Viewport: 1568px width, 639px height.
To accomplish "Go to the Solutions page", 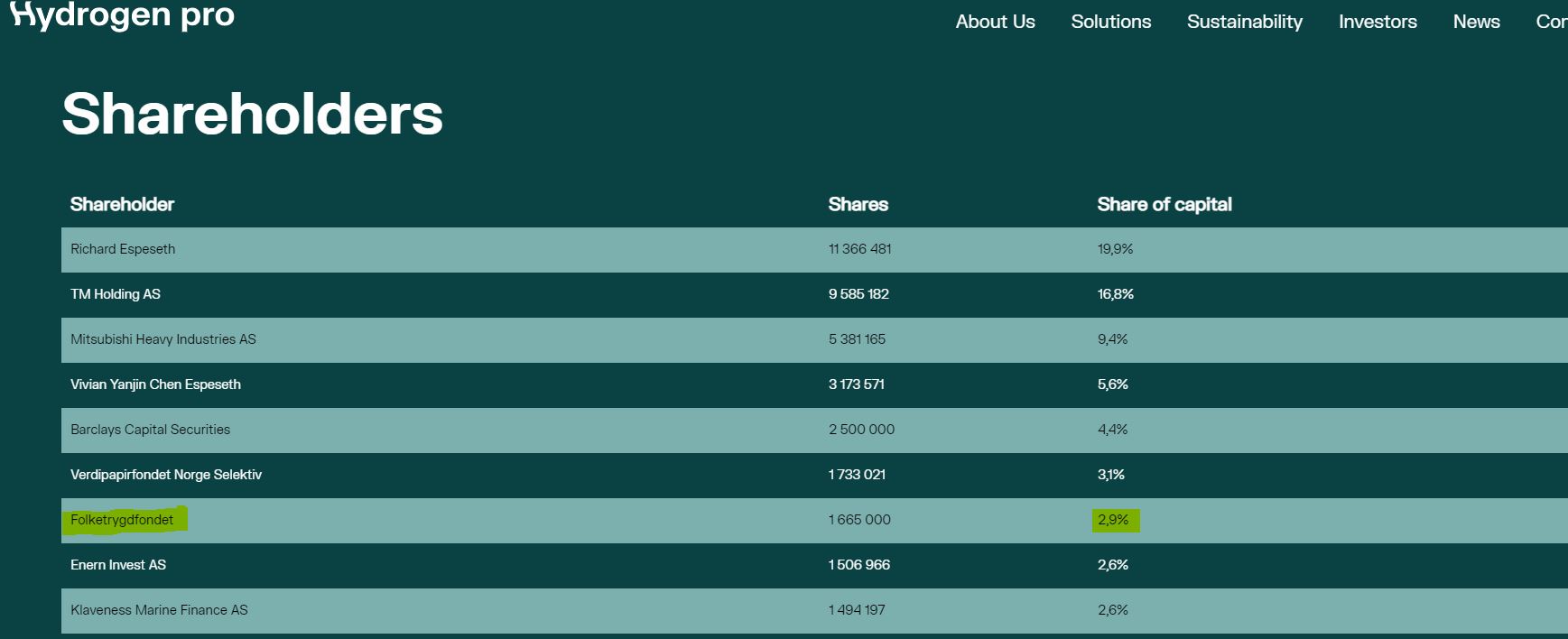I will pyautogui.click(x=1110, y=22).
